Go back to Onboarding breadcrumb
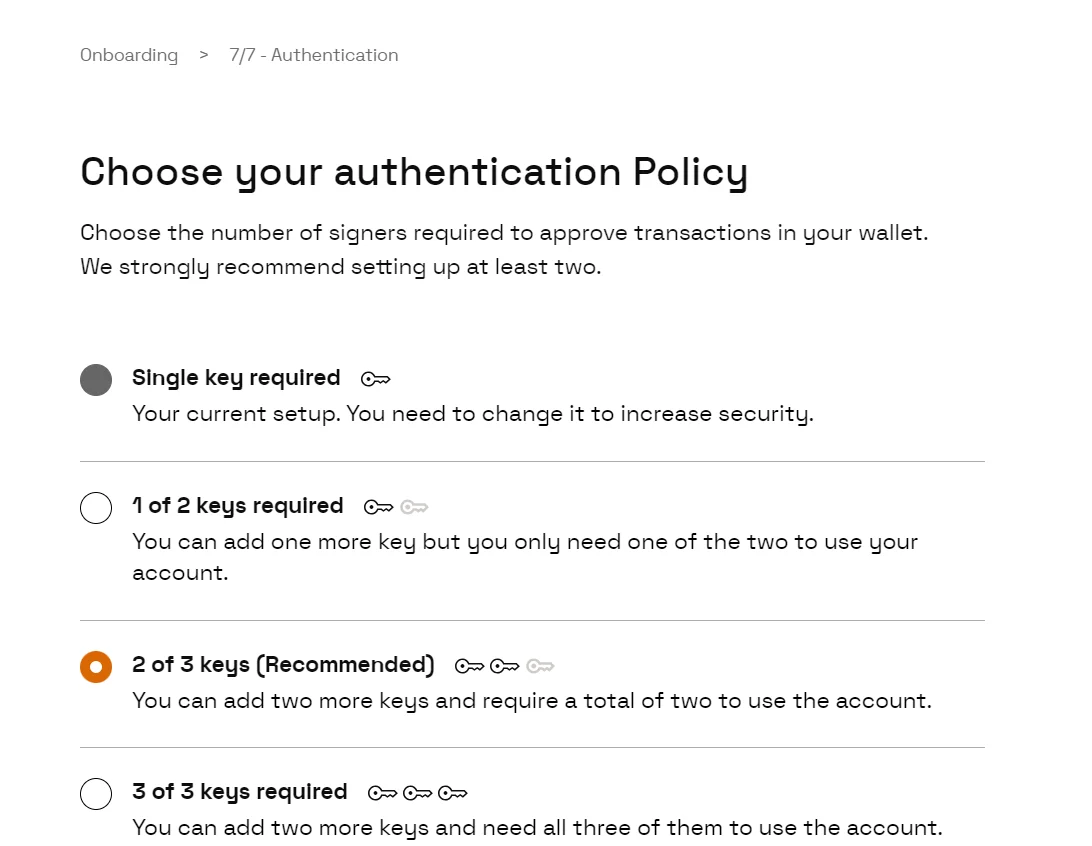This screenshot has width=1092, height=846. point(129,55)
